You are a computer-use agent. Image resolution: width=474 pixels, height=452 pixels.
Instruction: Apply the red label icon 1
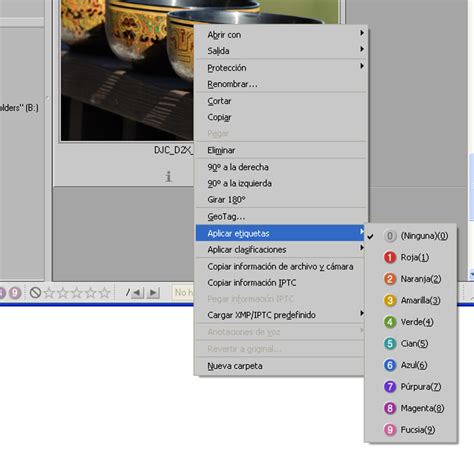[x=390, y=257]
